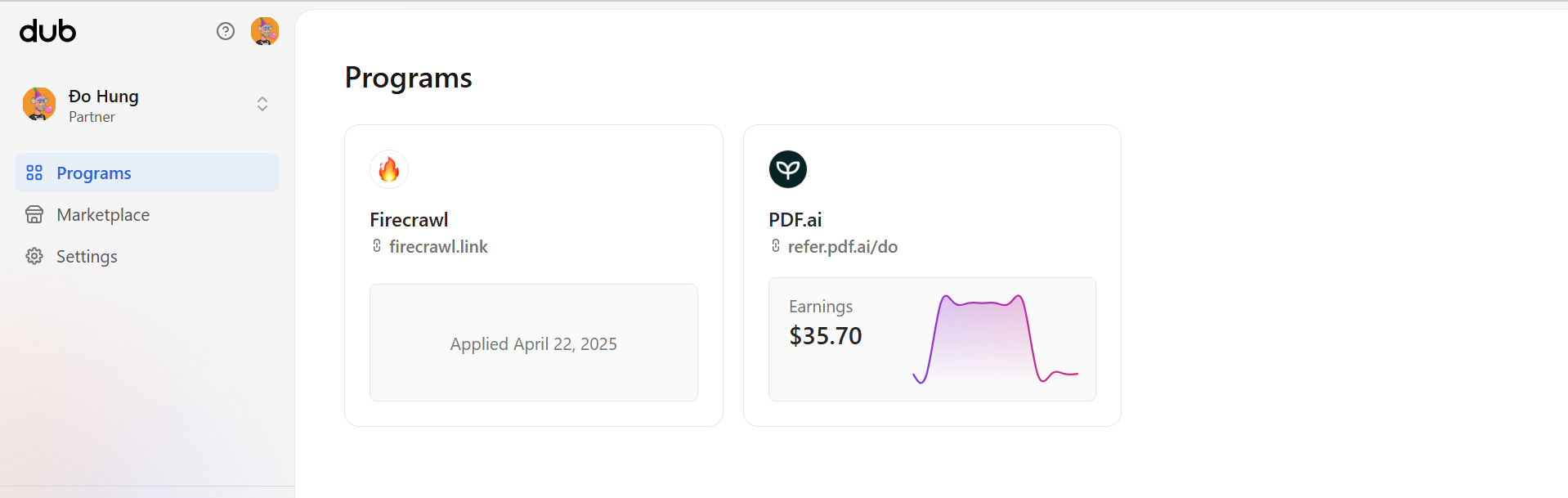Screen dimensions: 1568x498
Task: Click the PDF.ai earnings chart
Action: 995,339
